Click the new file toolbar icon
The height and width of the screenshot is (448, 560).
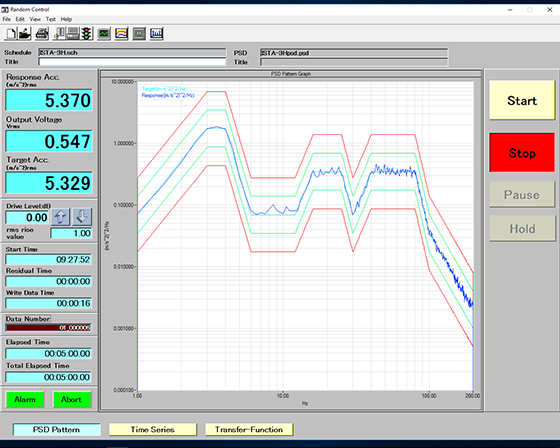click(11, 34)
